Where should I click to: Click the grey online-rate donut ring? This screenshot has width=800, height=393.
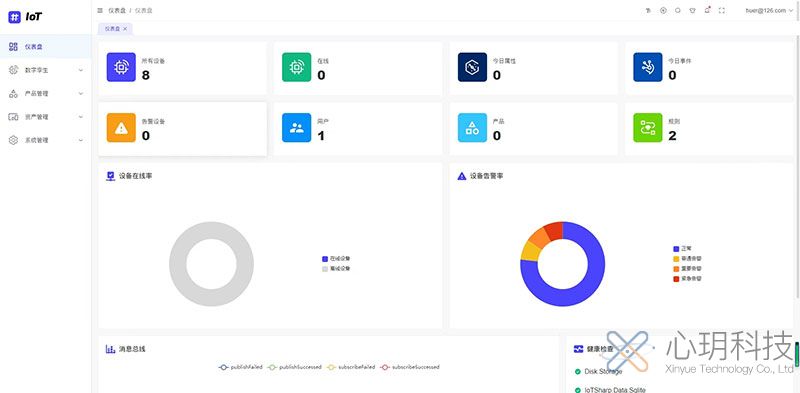pyautogui.click(x=178, y=264)
